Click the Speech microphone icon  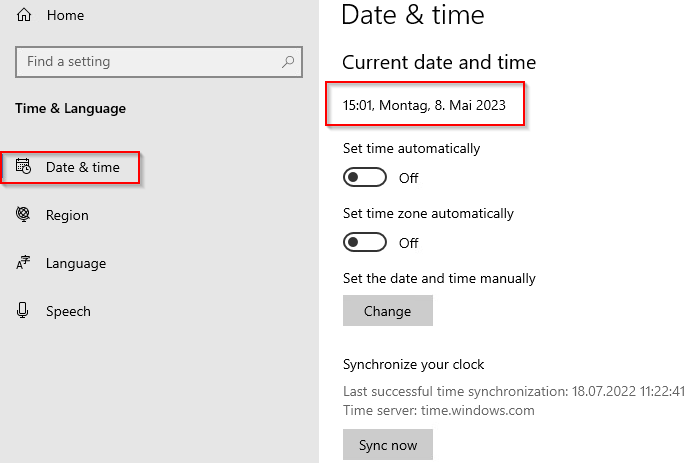point(23,310)
